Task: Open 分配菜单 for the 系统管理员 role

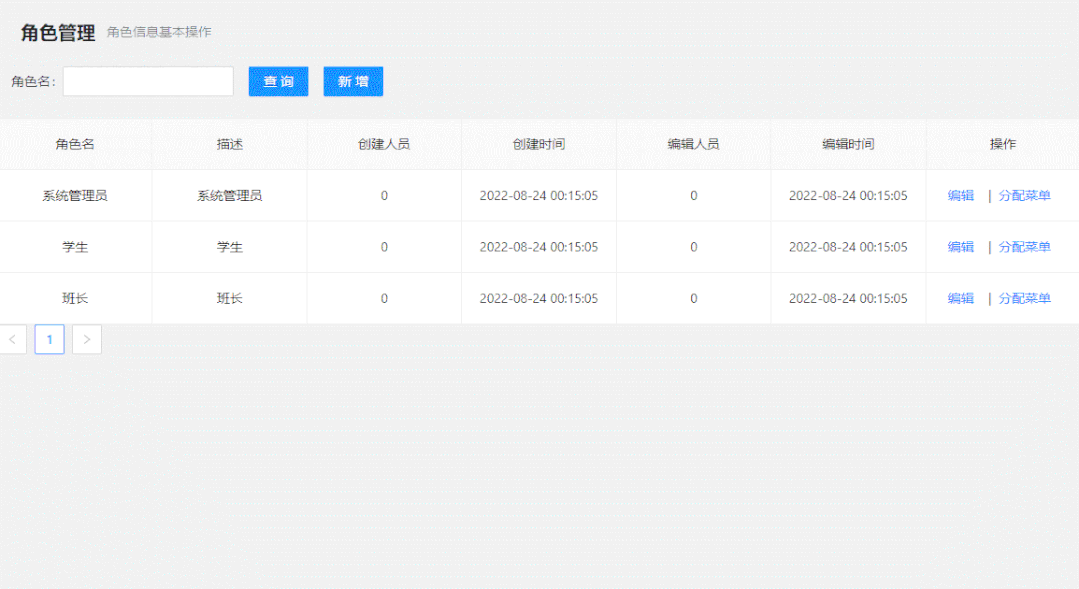Action: click(x=1024, y=196)
